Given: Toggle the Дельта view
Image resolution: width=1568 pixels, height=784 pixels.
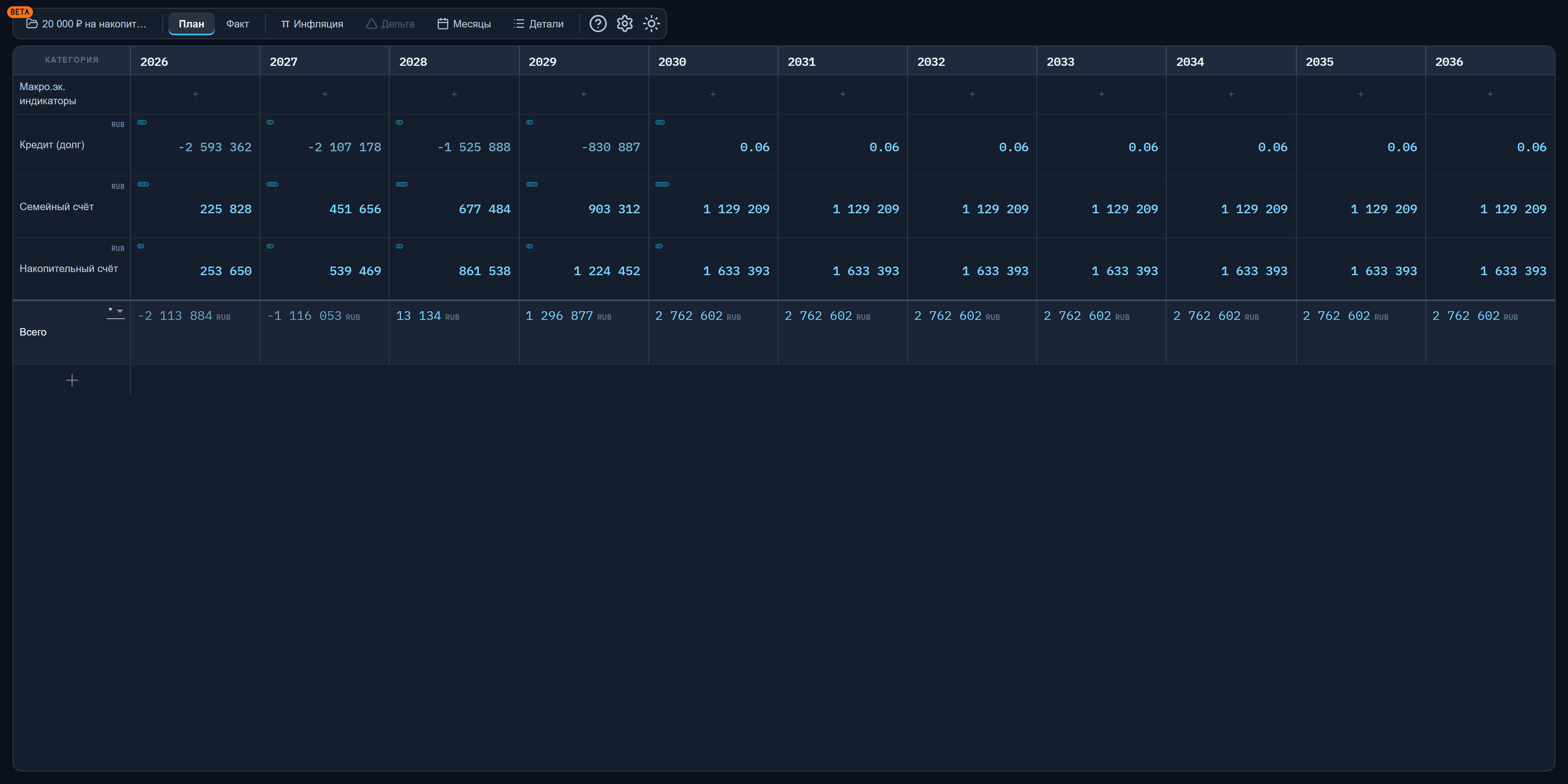Looking at the screenshot, I should [x=390, y=24].
